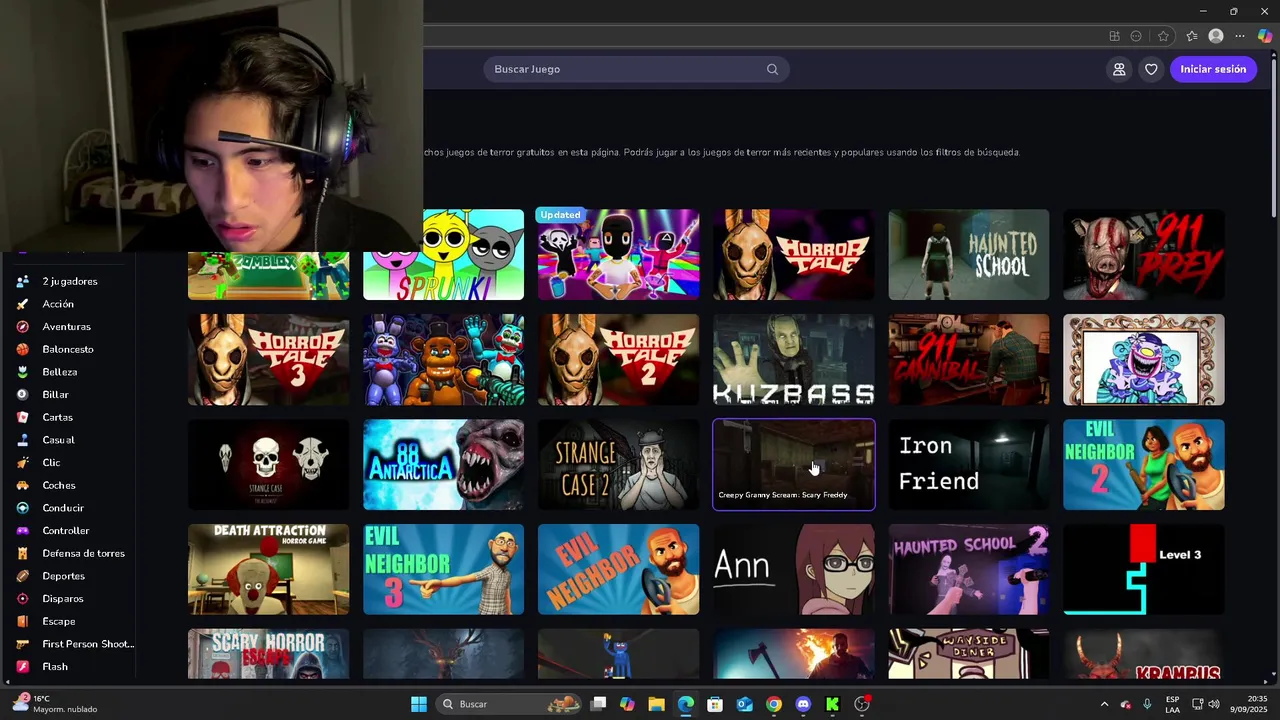Click the taskbar Buscar search box
The image size is (1280, 720).
pyautogui.click(x=510, y=704)
